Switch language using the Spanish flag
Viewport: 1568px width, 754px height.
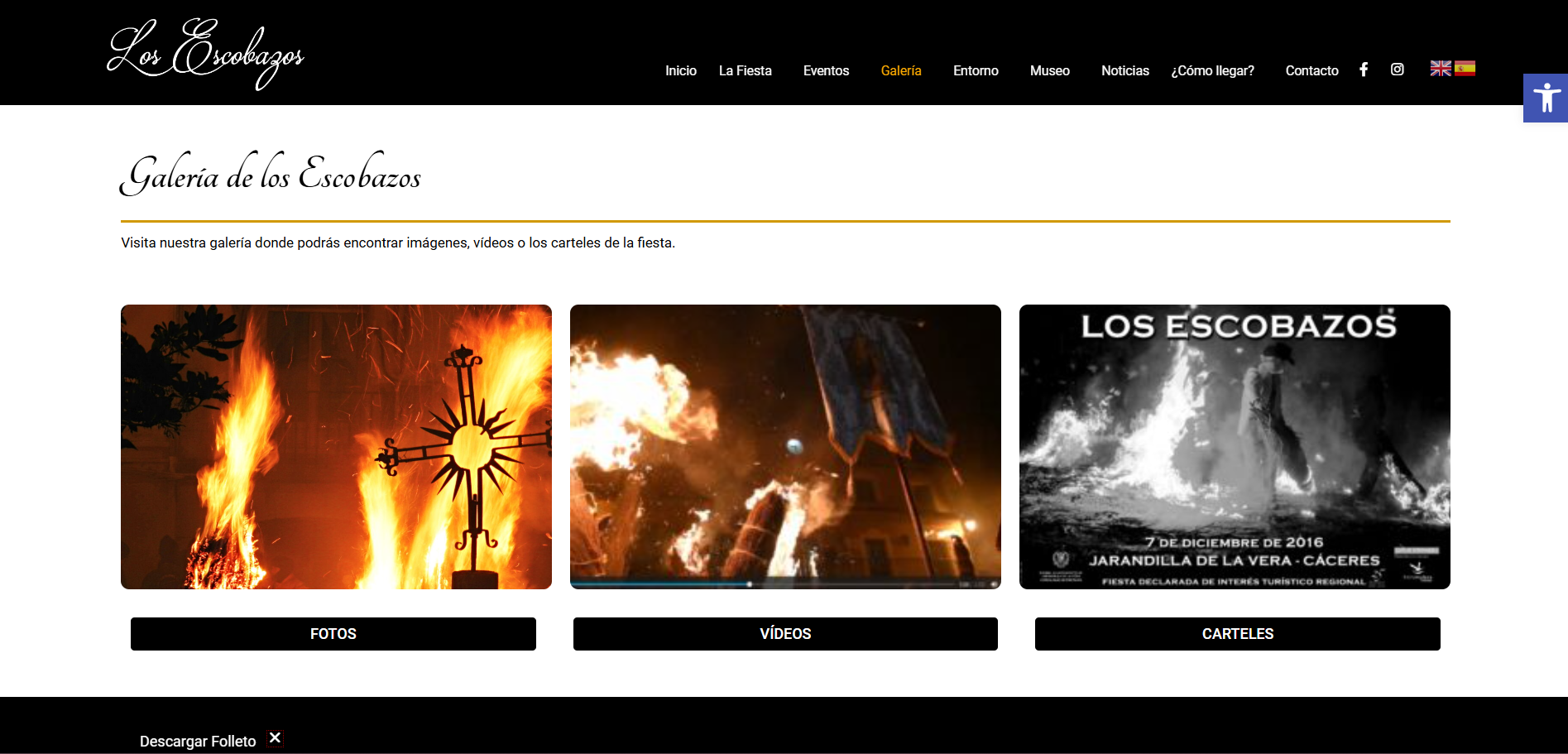tap(1465, 69)
